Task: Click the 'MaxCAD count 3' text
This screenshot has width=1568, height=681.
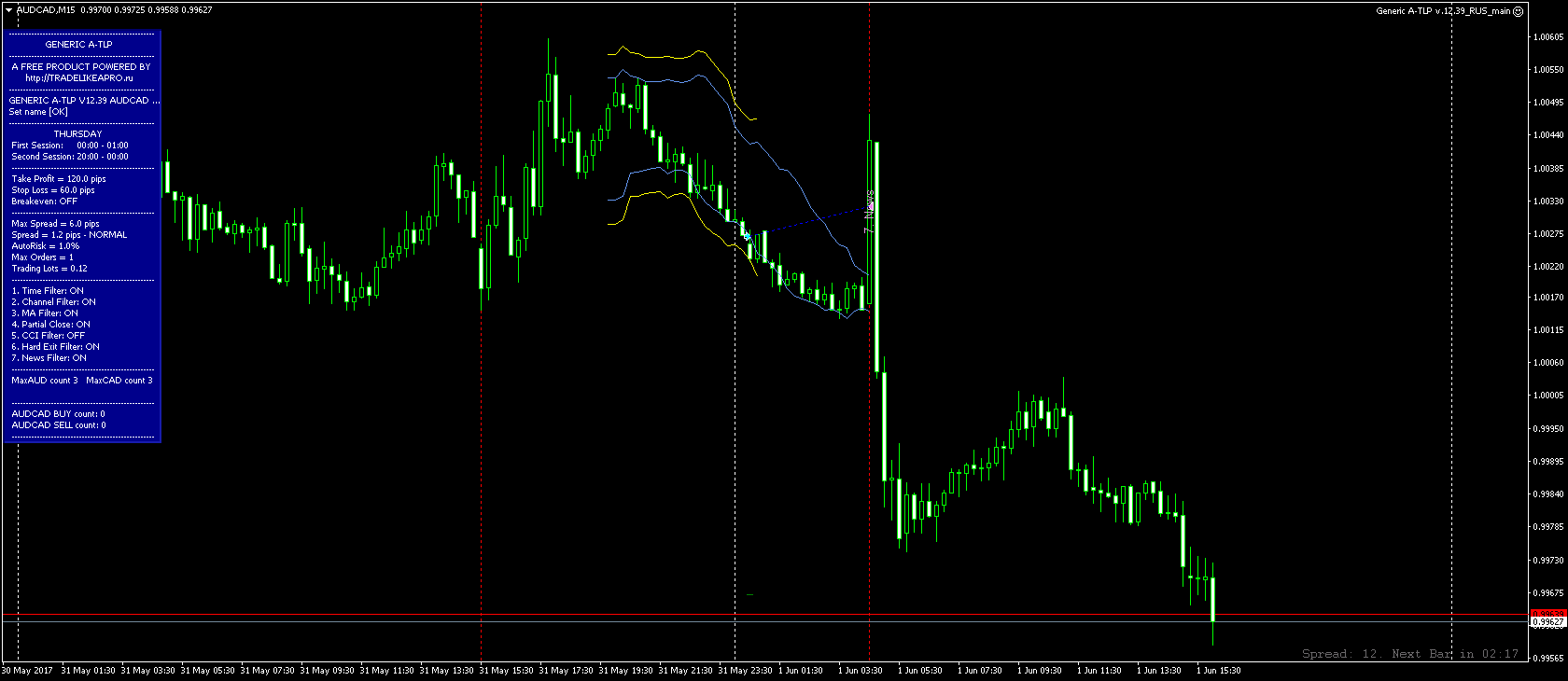Action: coord(119,381)
